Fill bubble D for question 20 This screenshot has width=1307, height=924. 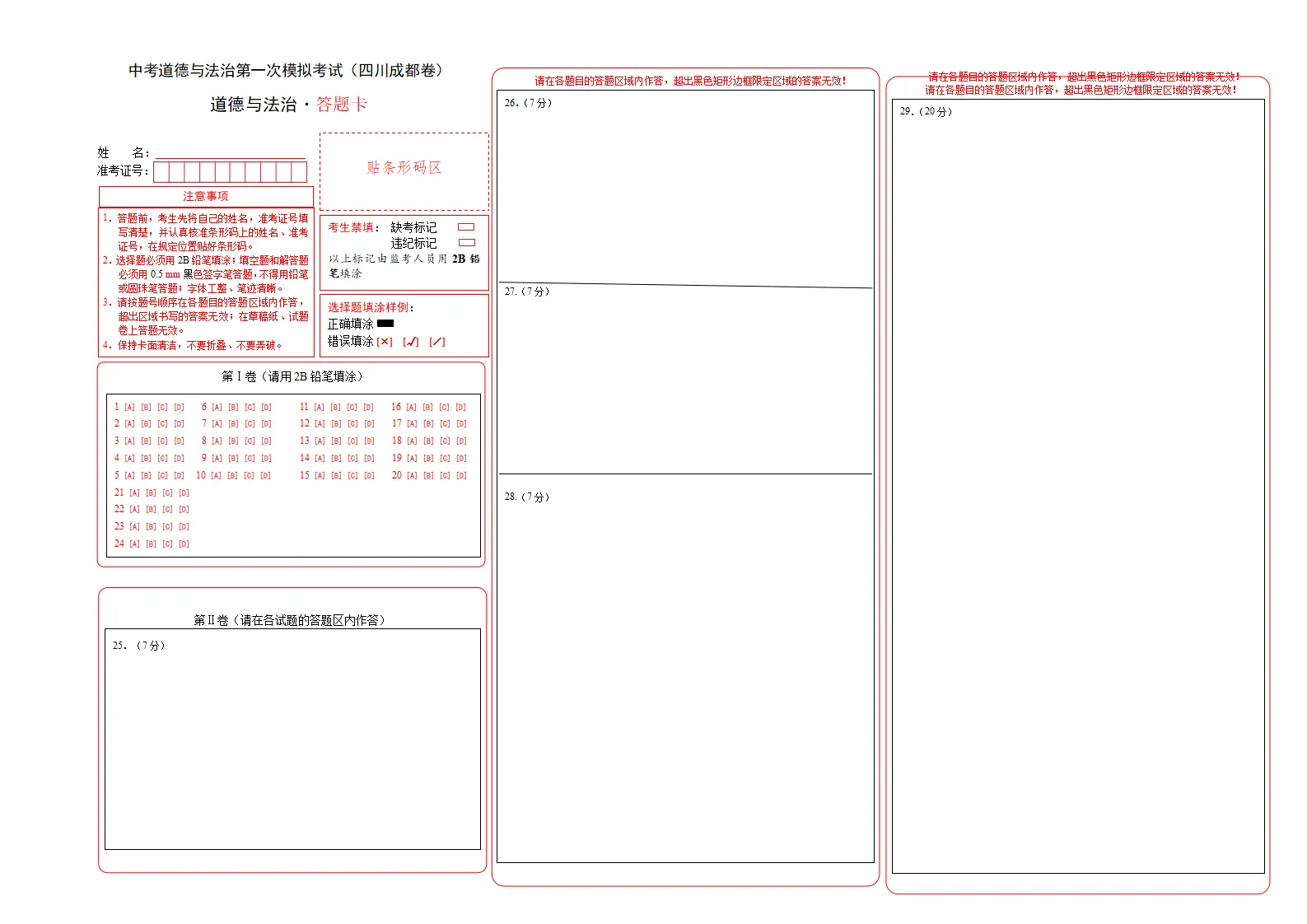[461, 475]
